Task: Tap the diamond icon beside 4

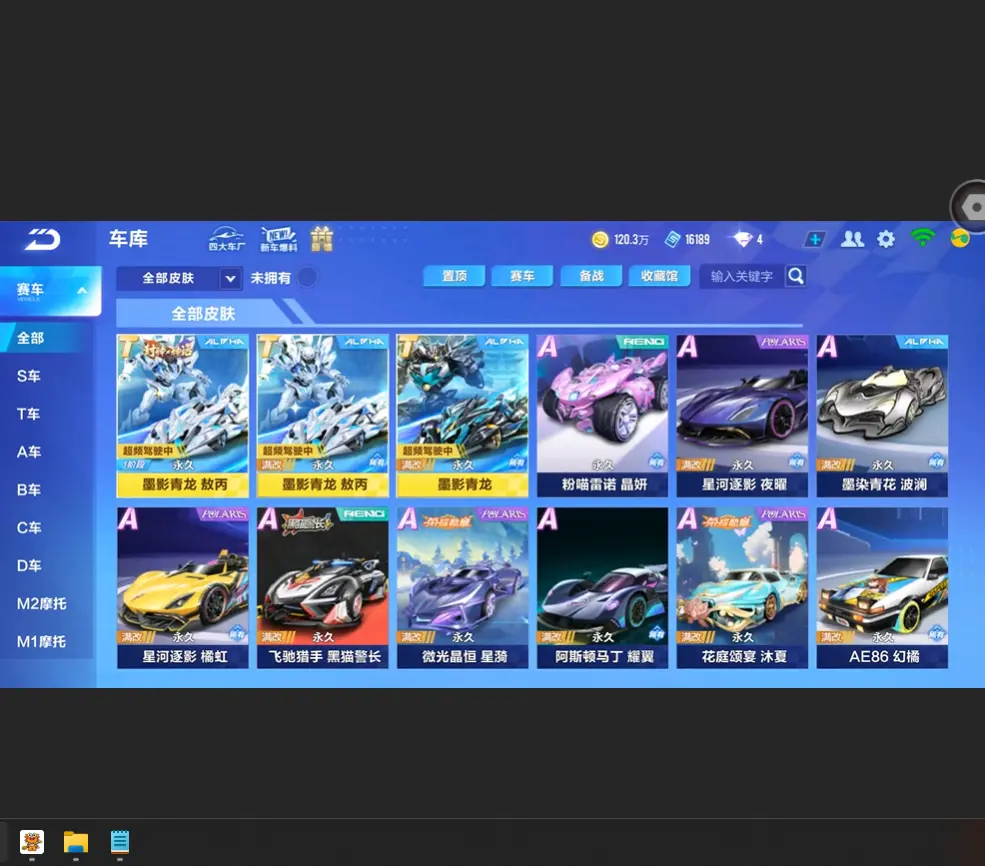Action: (742, 239)
